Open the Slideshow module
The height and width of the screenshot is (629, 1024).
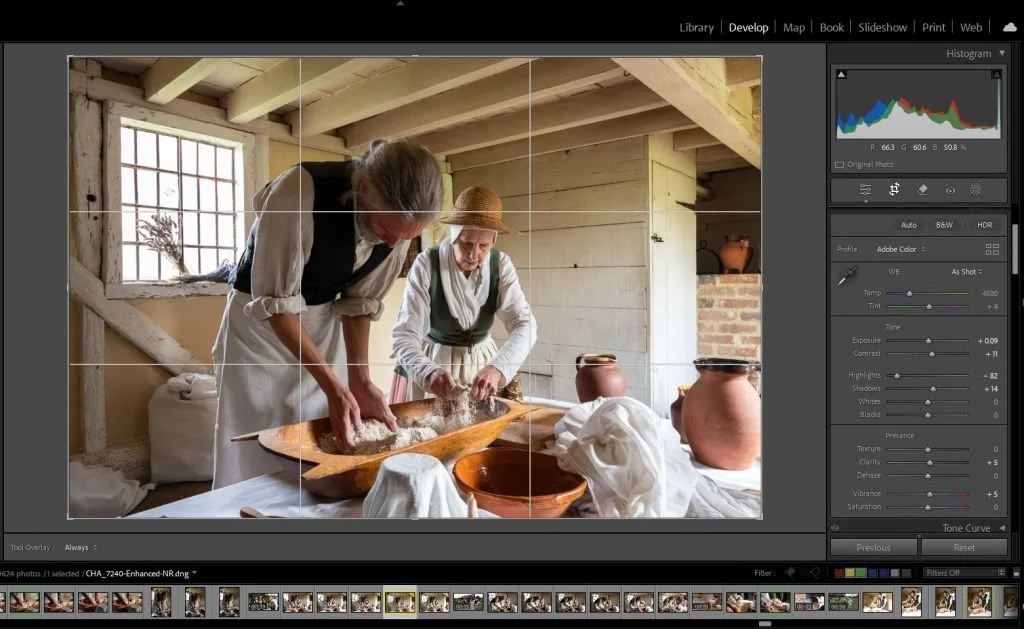[882, 27]
